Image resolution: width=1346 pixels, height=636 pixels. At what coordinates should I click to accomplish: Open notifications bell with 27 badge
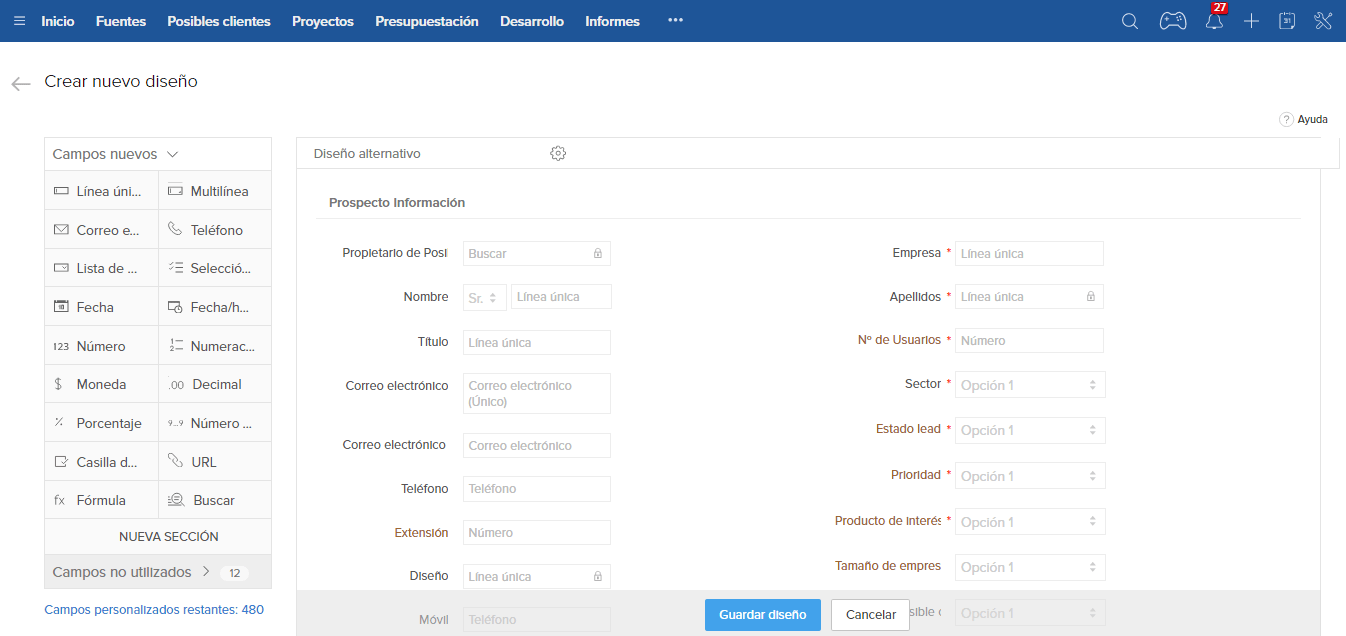[x=1214, y=21]
